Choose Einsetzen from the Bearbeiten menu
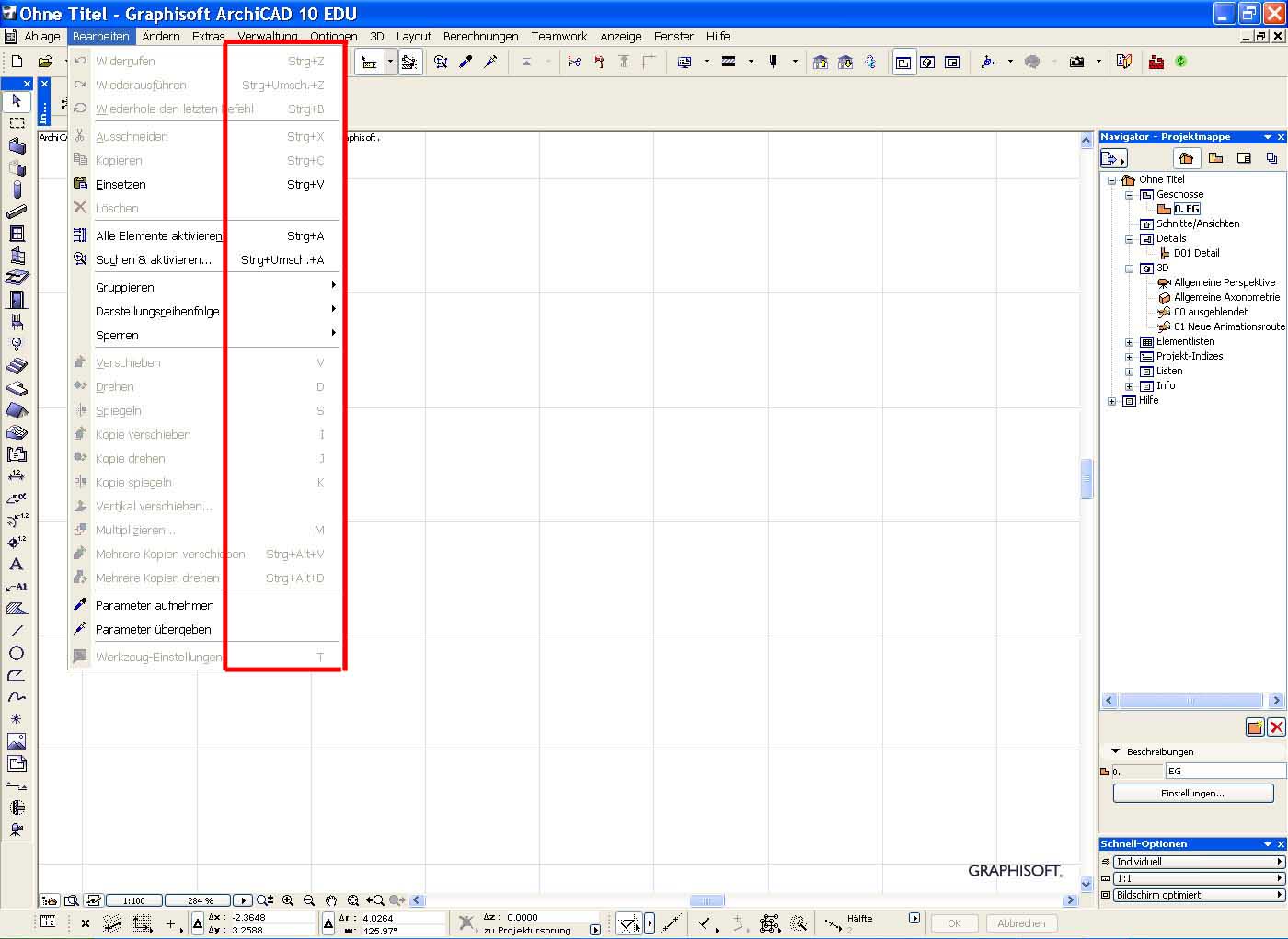 tap(204, 185)
